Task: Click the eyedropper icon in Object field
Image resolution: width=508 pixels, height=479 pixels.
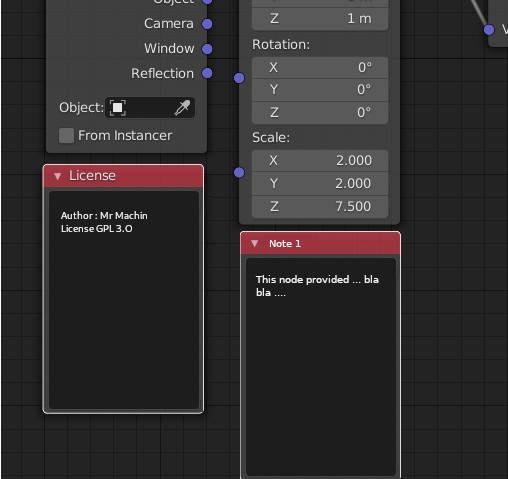Action: coord(182,108)
